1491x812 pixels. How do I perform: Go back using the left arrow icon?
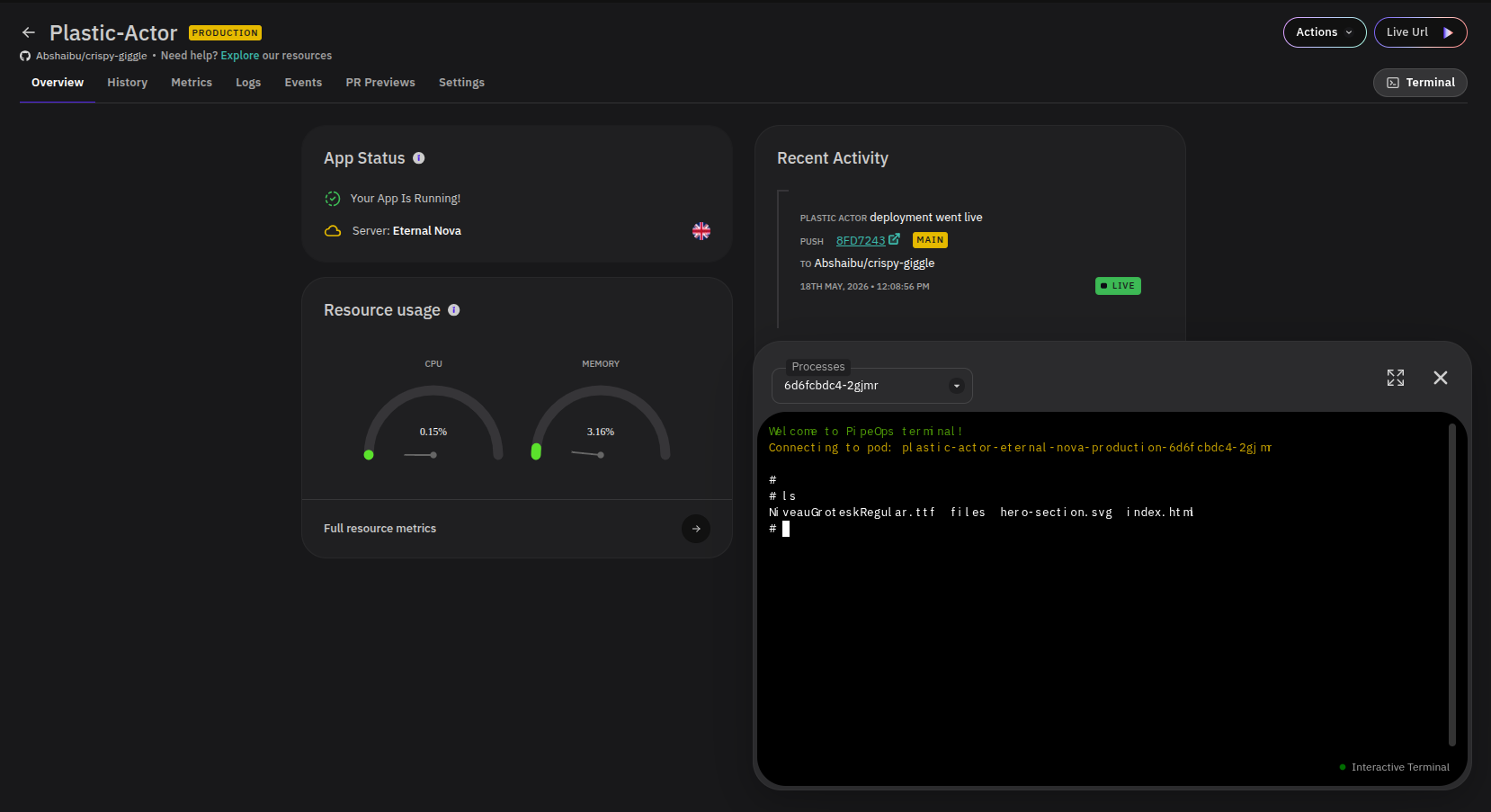pos(29,32)
